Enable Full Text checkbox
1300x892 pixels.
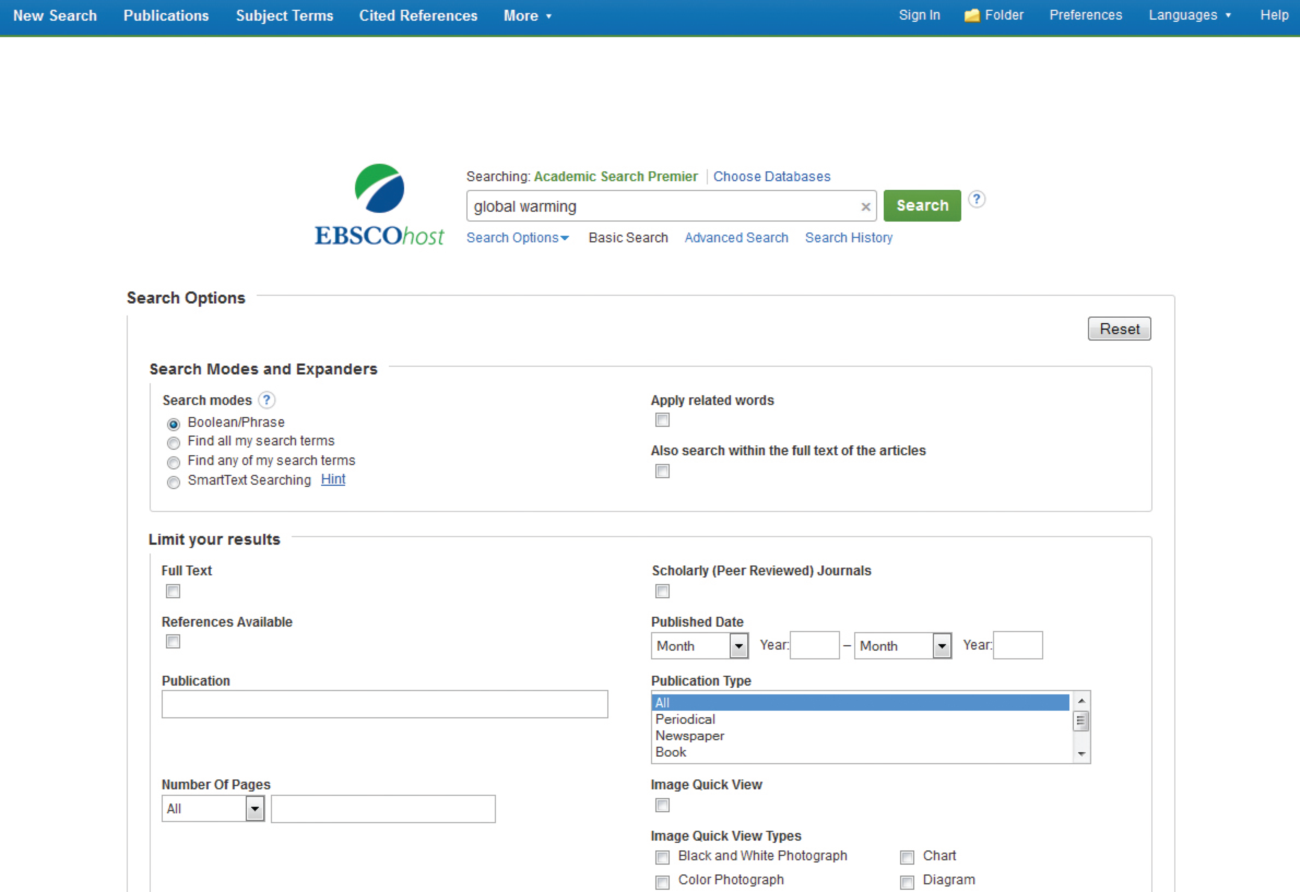[173, 592]
